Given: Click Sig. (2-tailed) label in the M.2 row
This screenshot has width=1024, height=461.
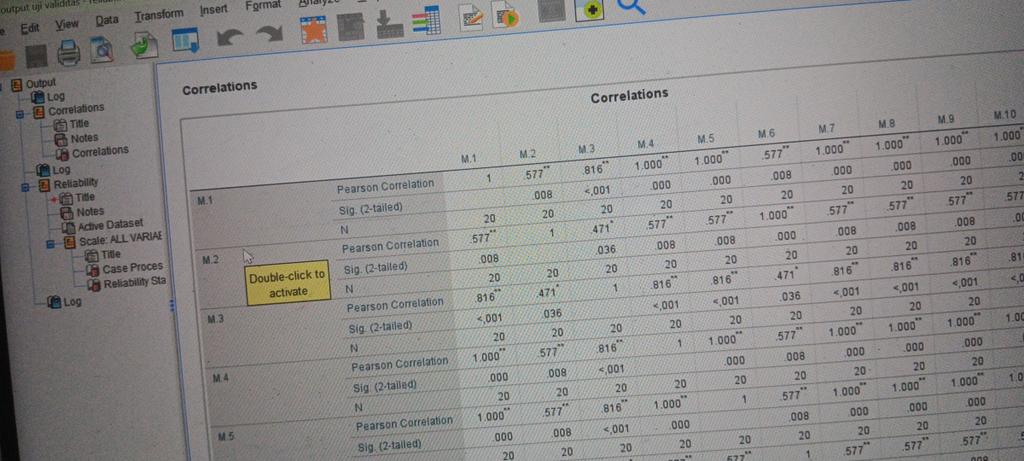Looking at the screenshot, I should coord(375,268).
